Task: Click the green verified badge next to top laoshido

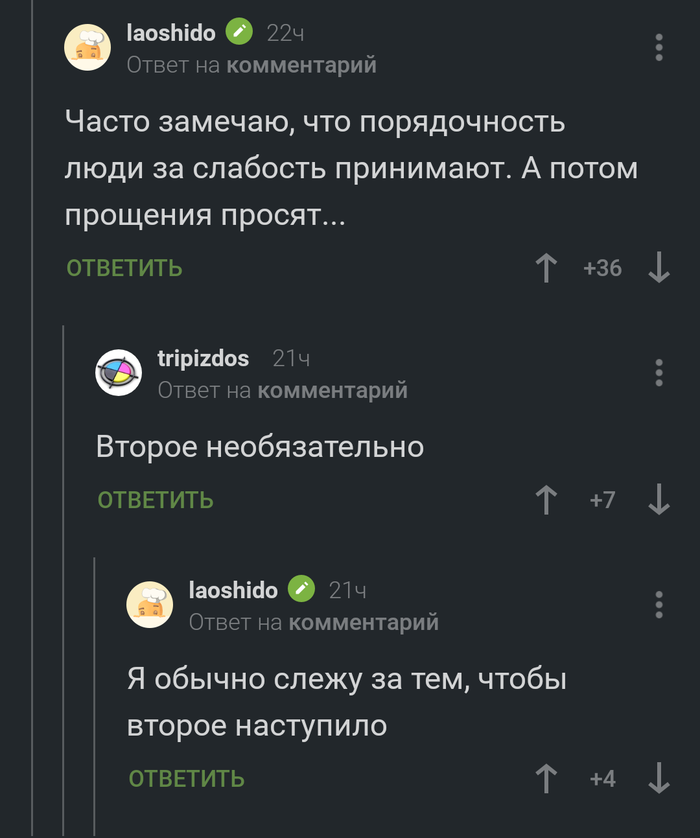Action: 237,32
